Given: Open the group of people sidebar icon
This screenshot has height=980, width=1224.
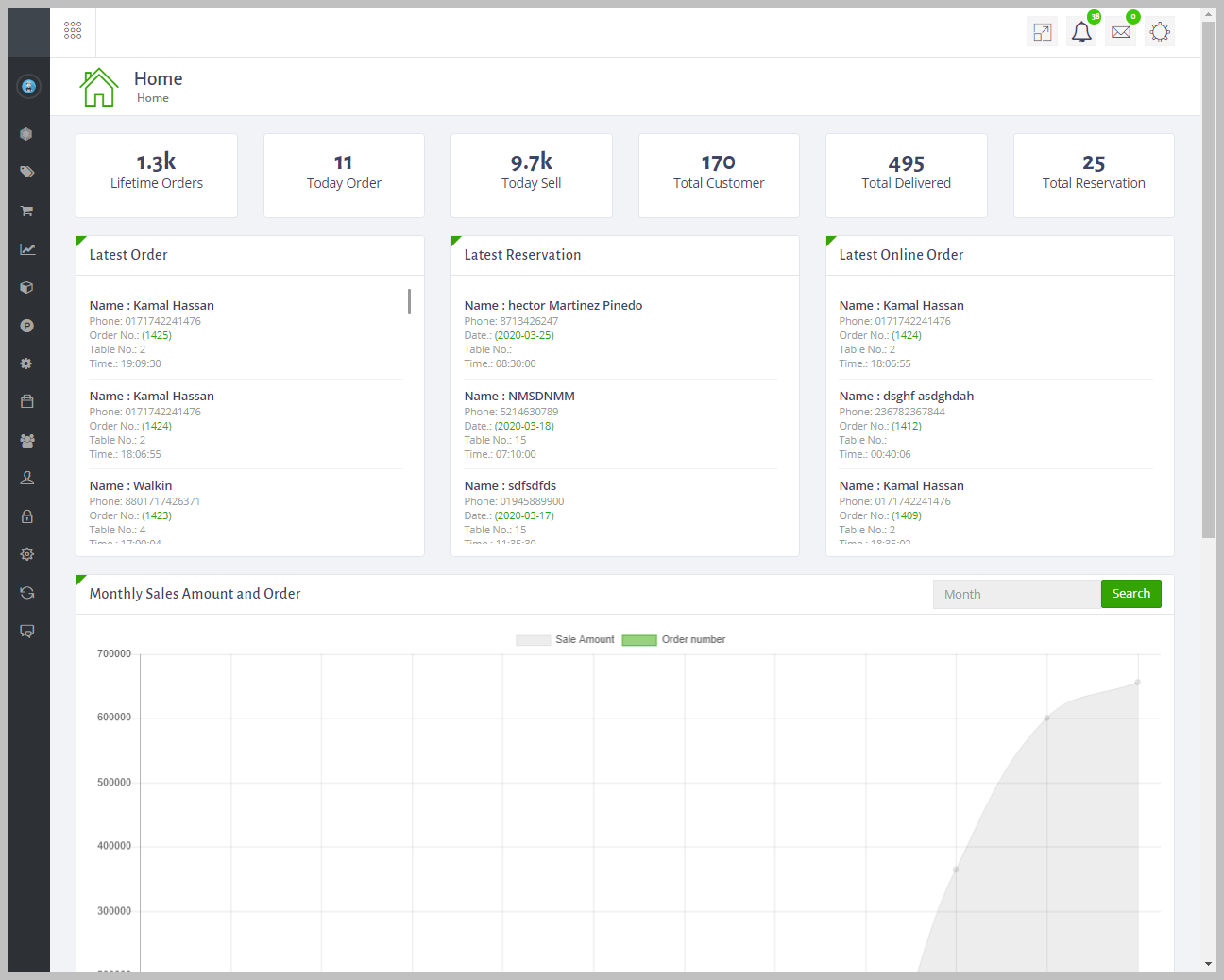Looking at the screenshot, I should [x=27, y=440].
